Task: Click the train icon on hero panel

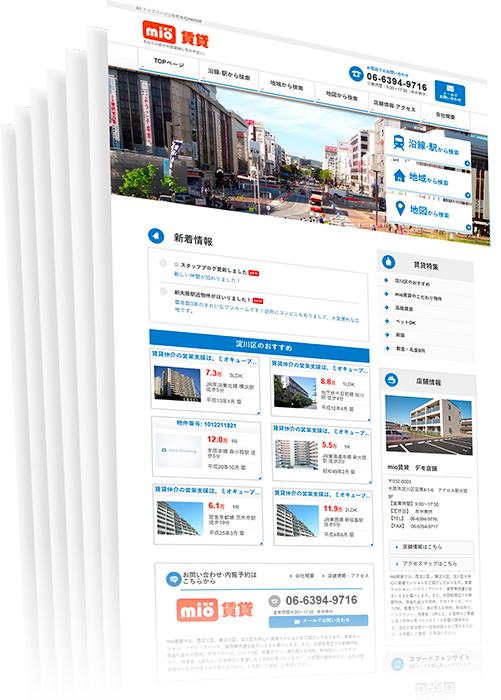Action: coord(398,142)
